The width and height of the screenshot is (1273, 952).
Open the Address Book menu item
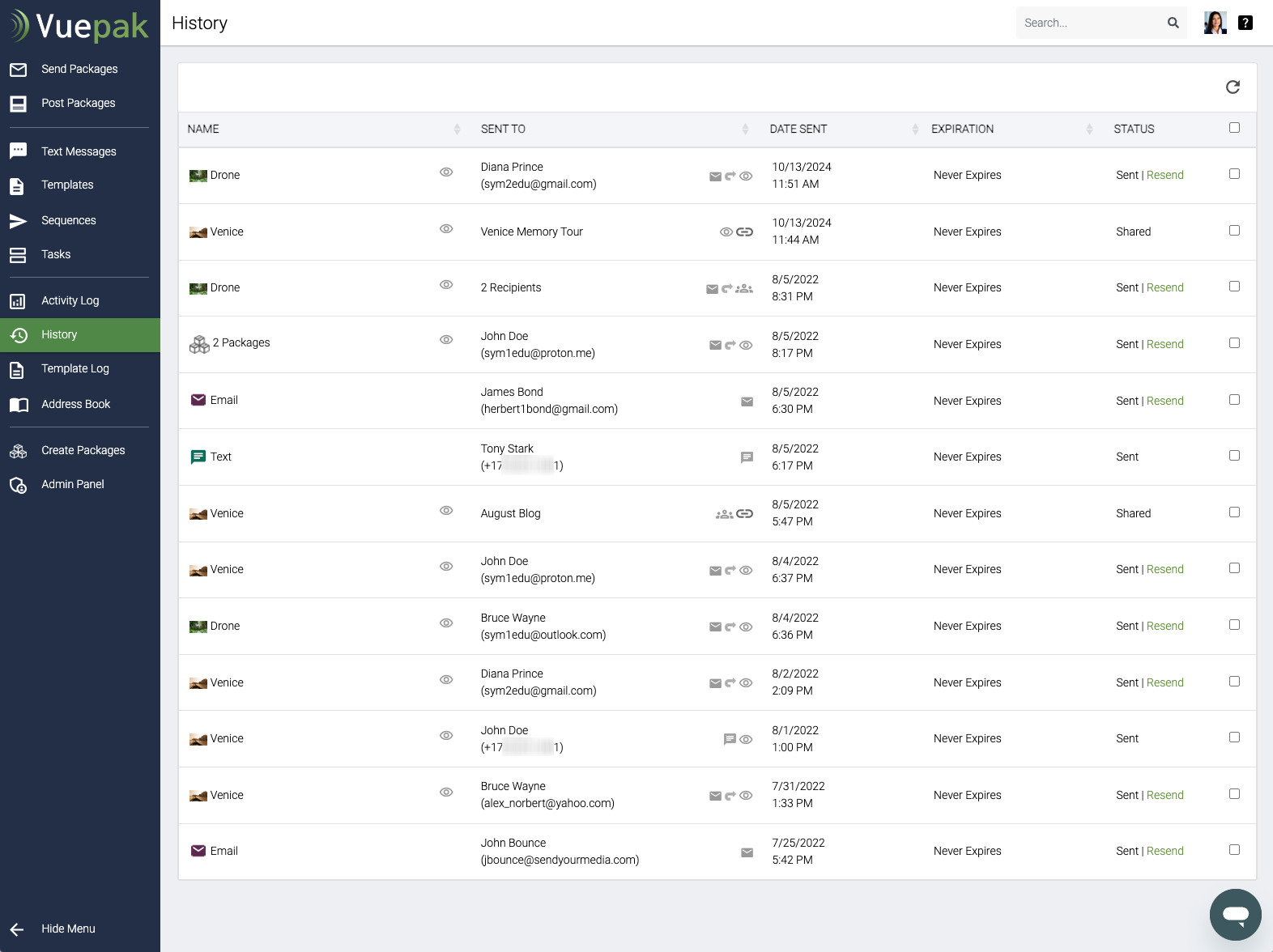[75, 404]
